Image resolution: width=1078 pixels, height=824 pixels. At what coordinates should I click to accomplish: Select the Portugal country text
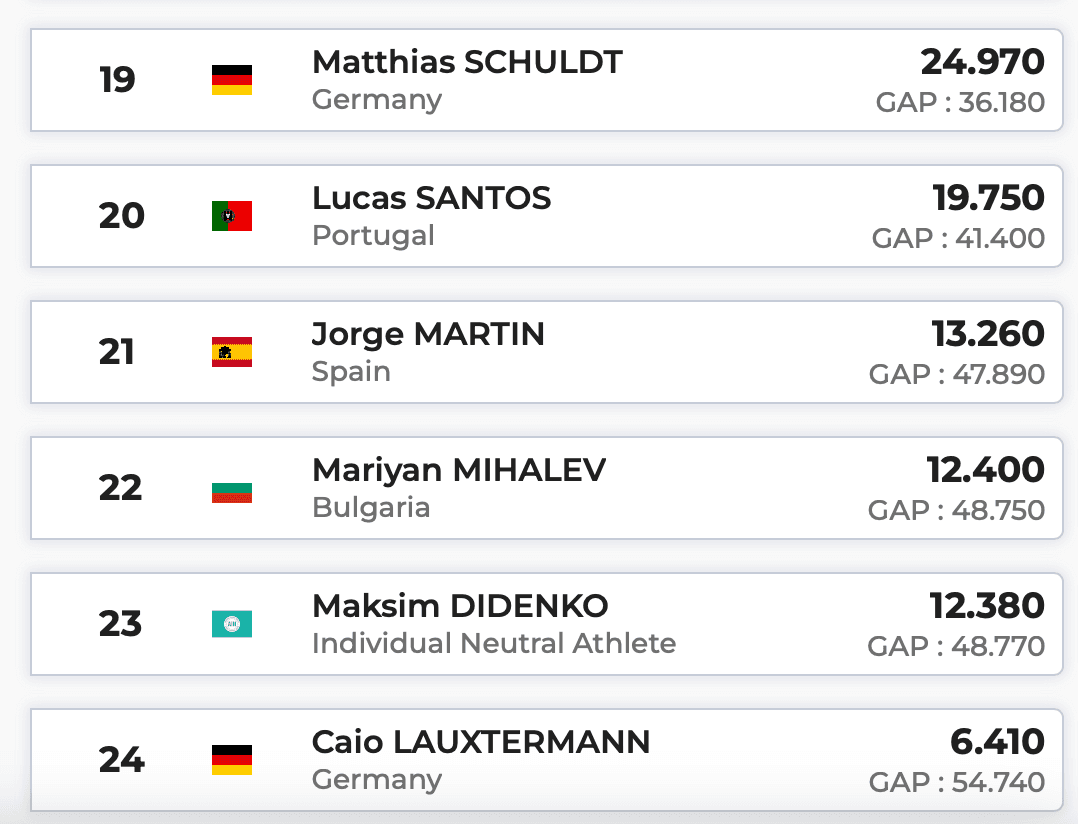(x=373, y=236)
